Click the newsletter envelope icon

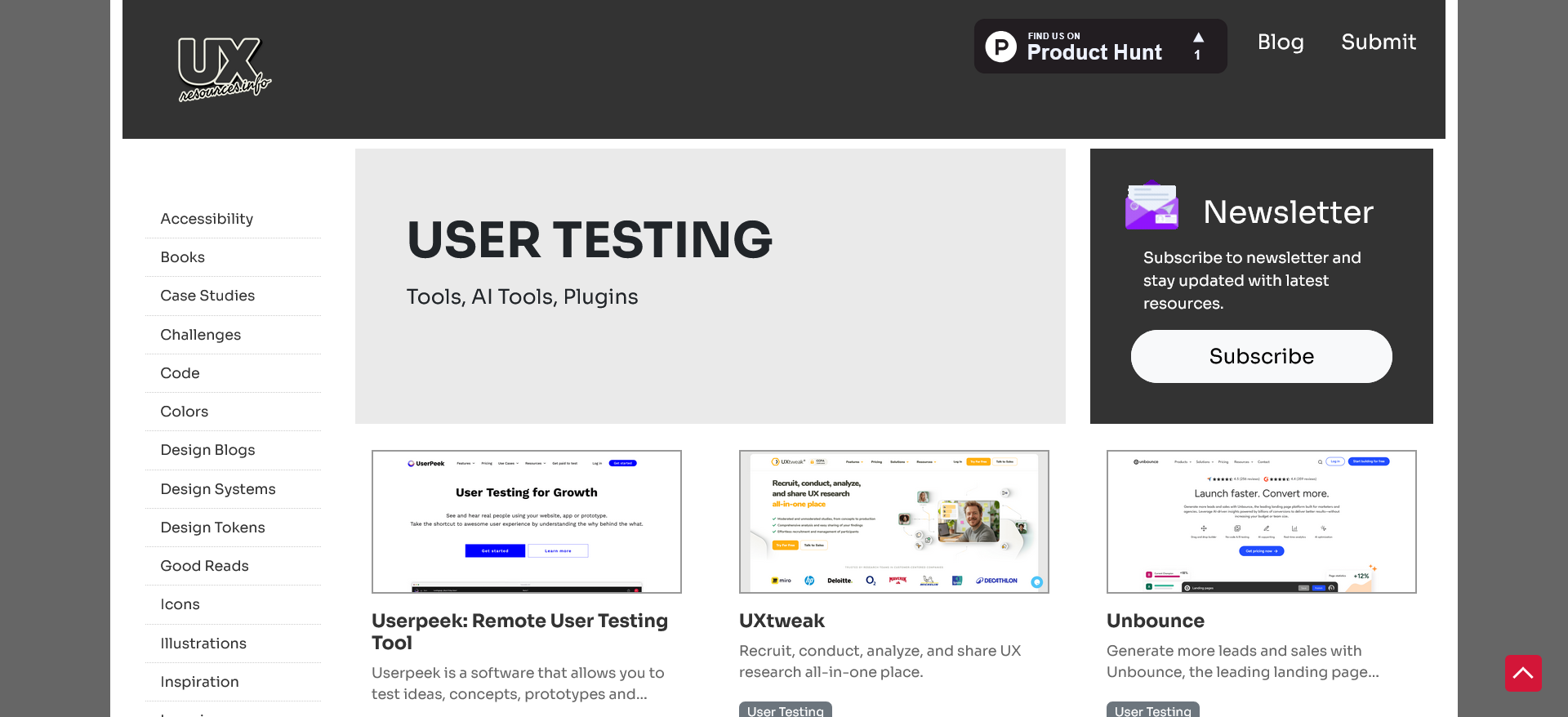(1151, 205)
